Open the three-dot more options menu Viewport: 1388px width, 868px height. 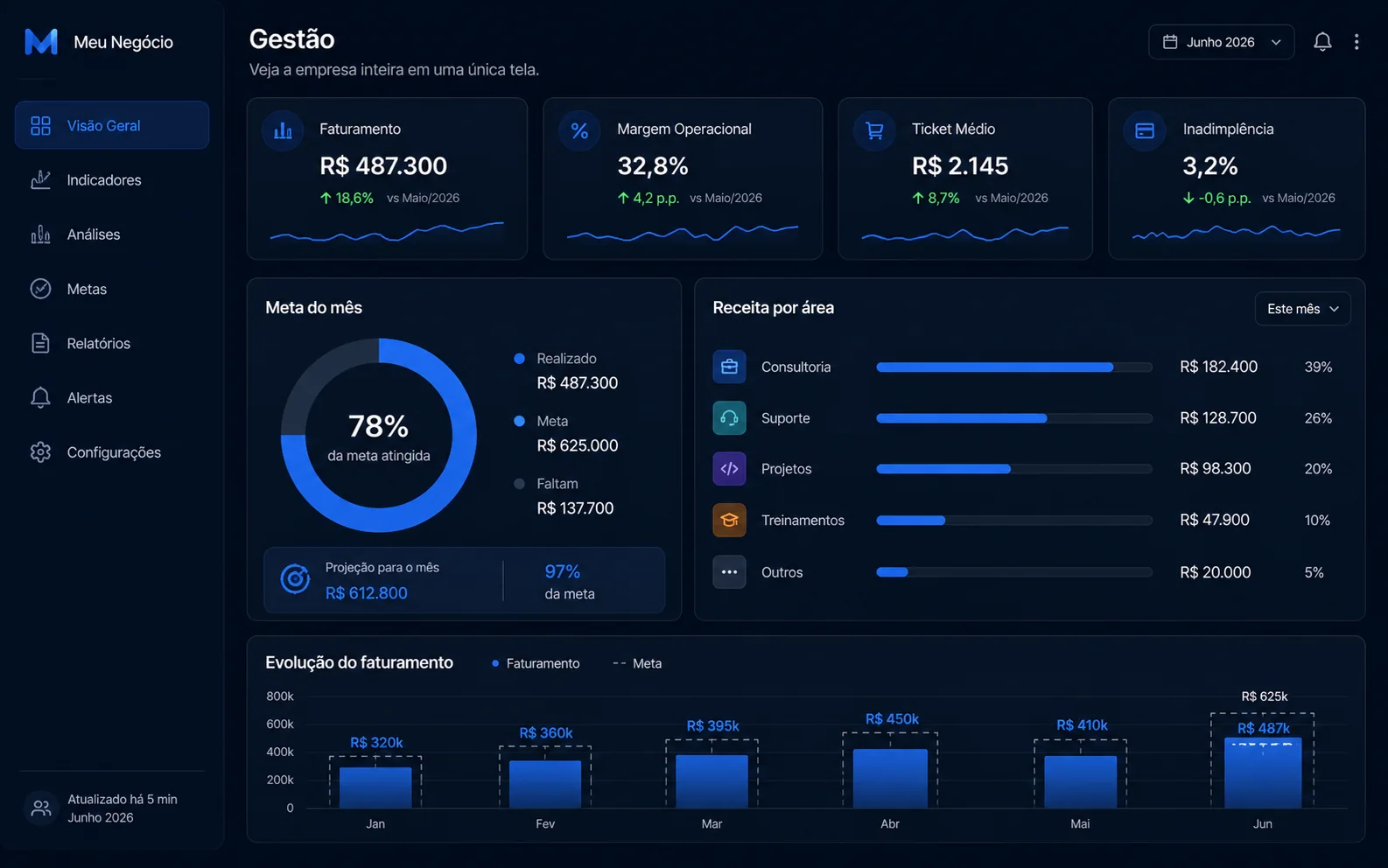click(1356, 42)
